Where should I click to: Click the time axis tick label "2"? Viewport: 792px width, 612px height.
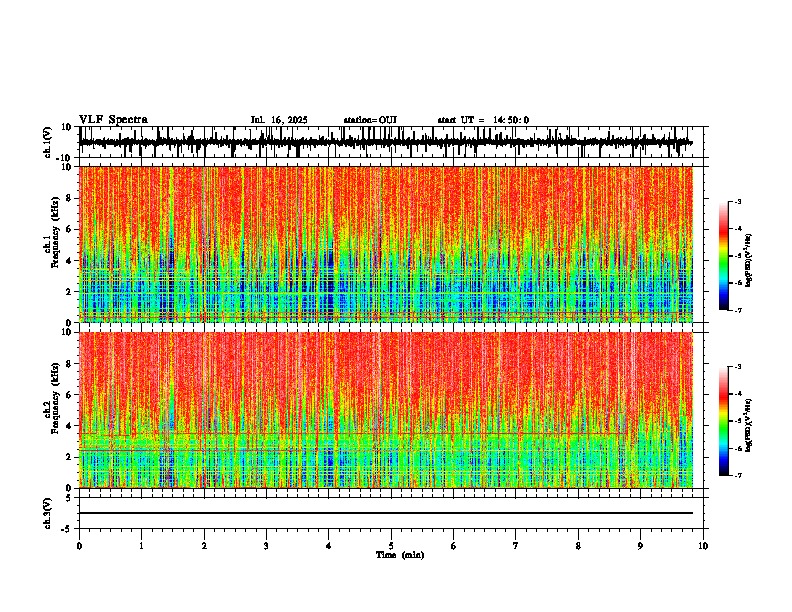[204, 546]
